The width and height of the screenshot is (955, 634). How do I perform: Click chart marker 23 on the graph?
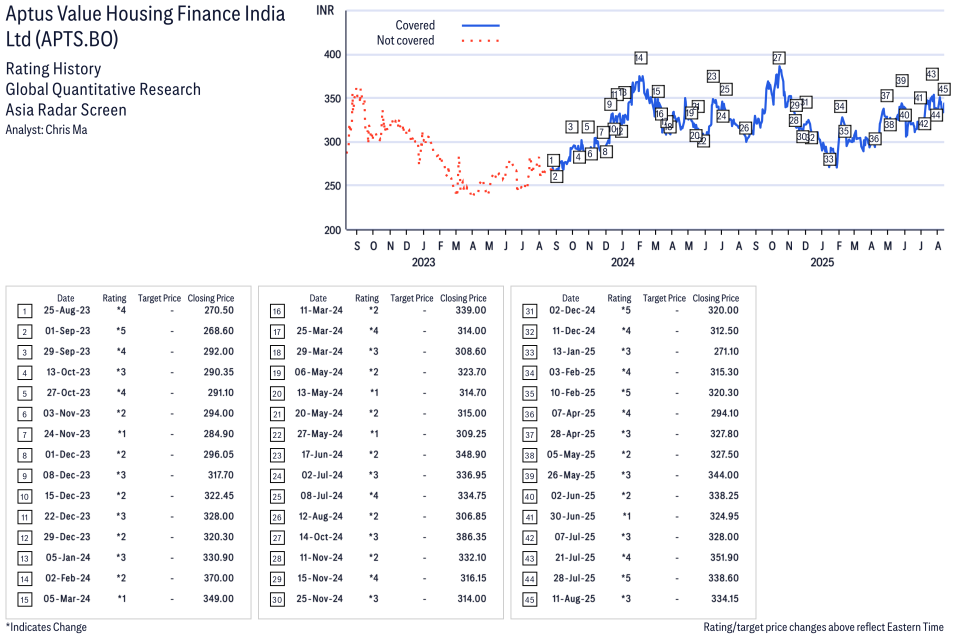point(712,76)
